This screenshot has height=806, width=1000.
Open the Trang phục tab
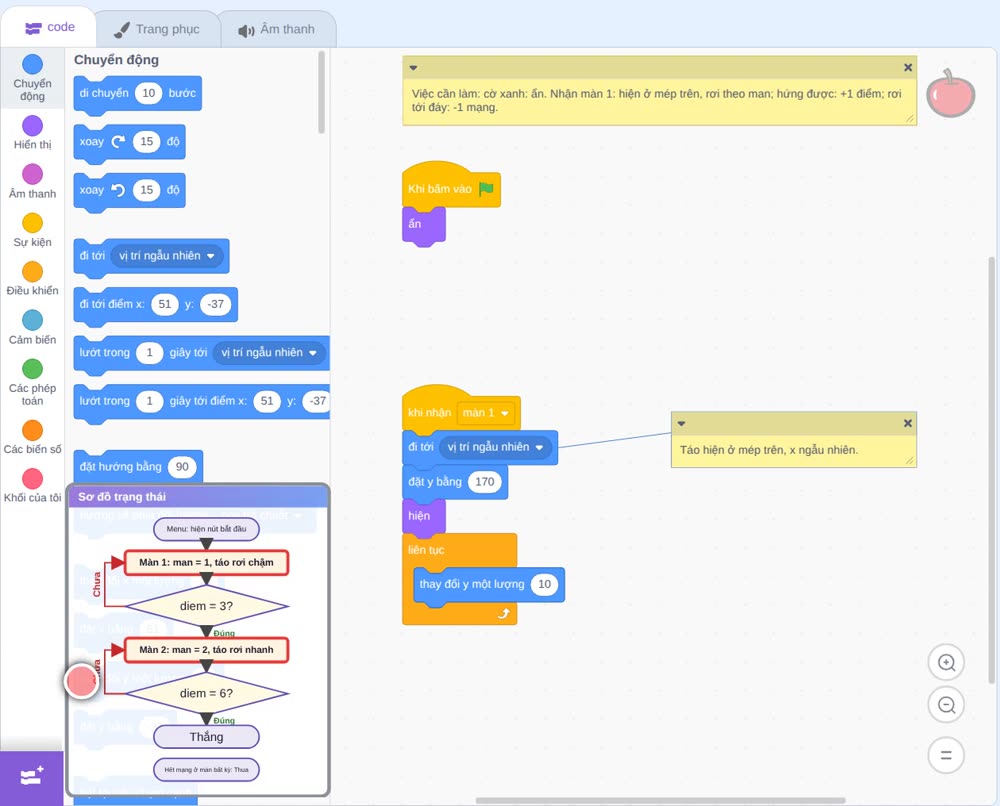[157, 29]
